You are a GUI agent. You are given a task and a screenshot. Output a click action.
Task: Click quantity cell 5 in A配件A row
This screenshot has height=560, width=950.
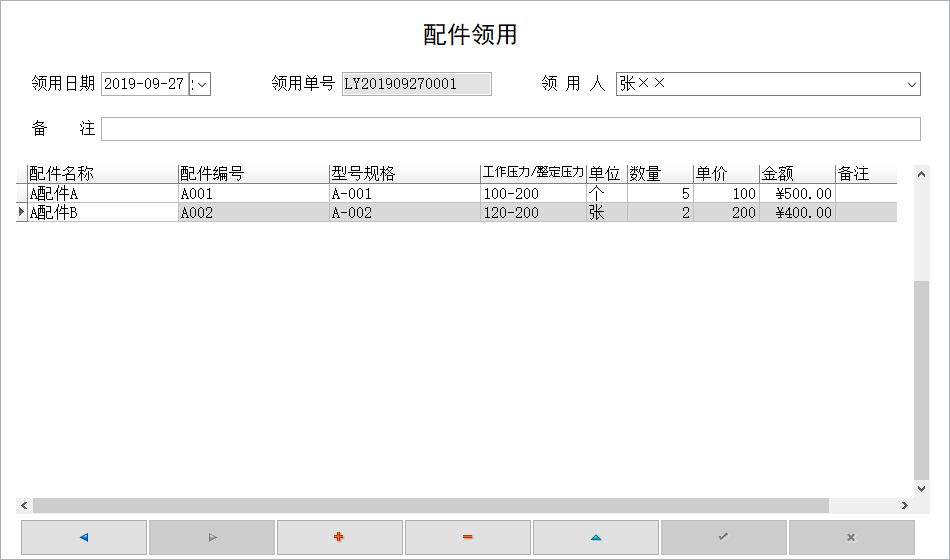pos(660,194)
